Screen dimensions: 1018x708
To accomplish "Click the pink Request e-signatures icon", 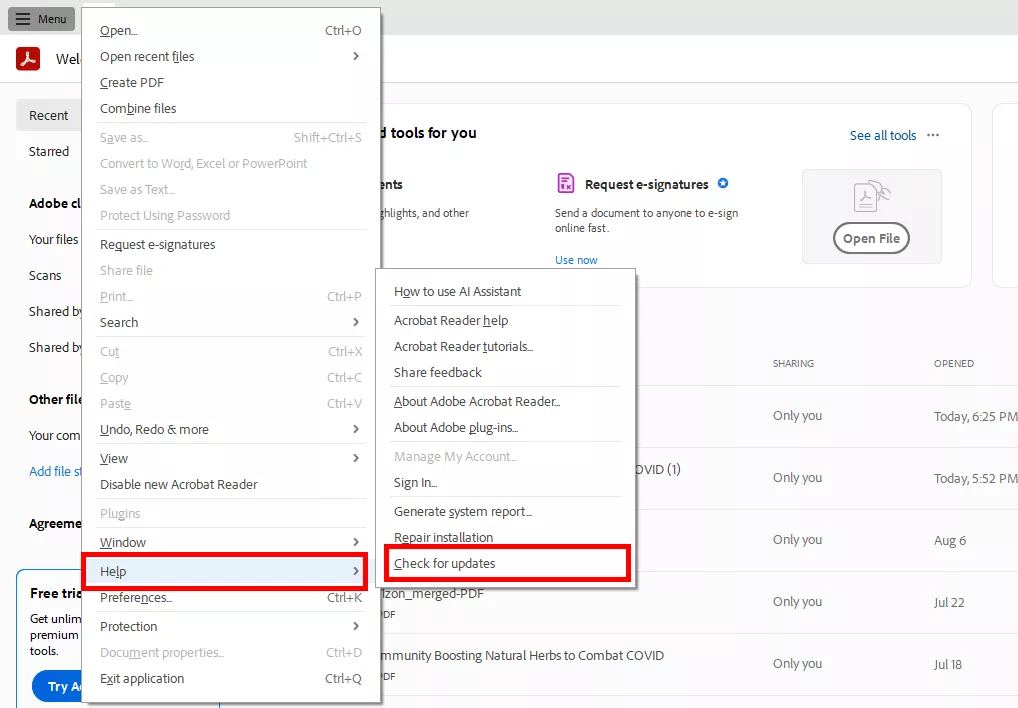I will pyautogui.click(x=566, y=184).
